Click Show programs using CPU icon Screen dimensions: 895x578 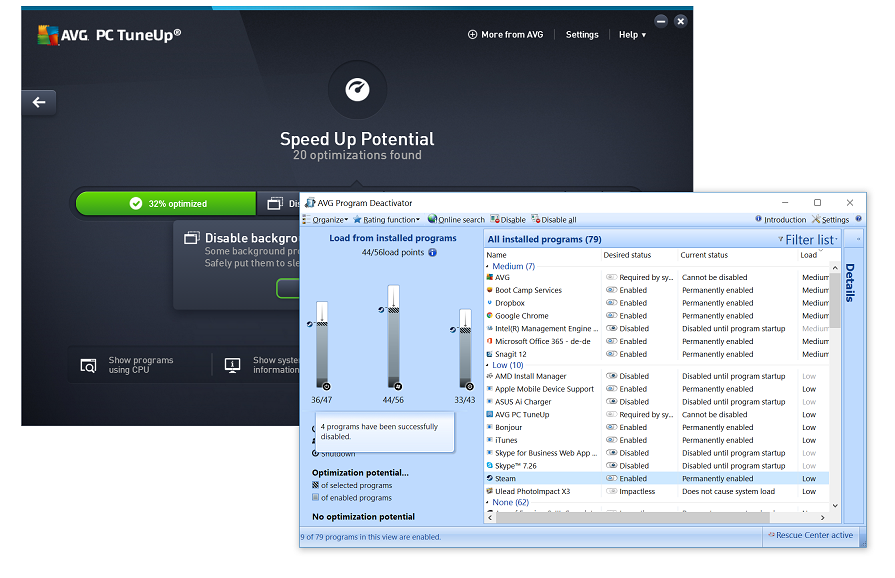(x=89, y=366)
